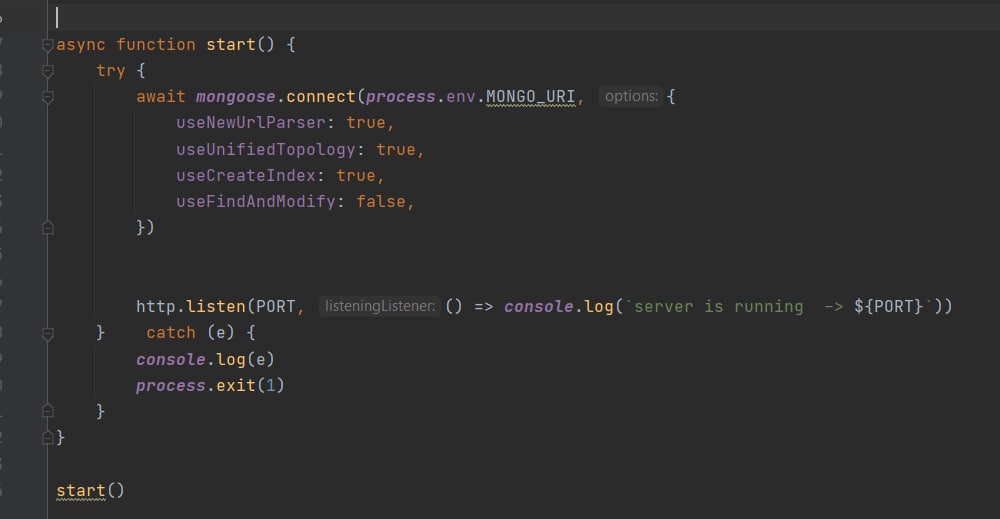Click 'useCreateIndex' option key

coord(246,175)
